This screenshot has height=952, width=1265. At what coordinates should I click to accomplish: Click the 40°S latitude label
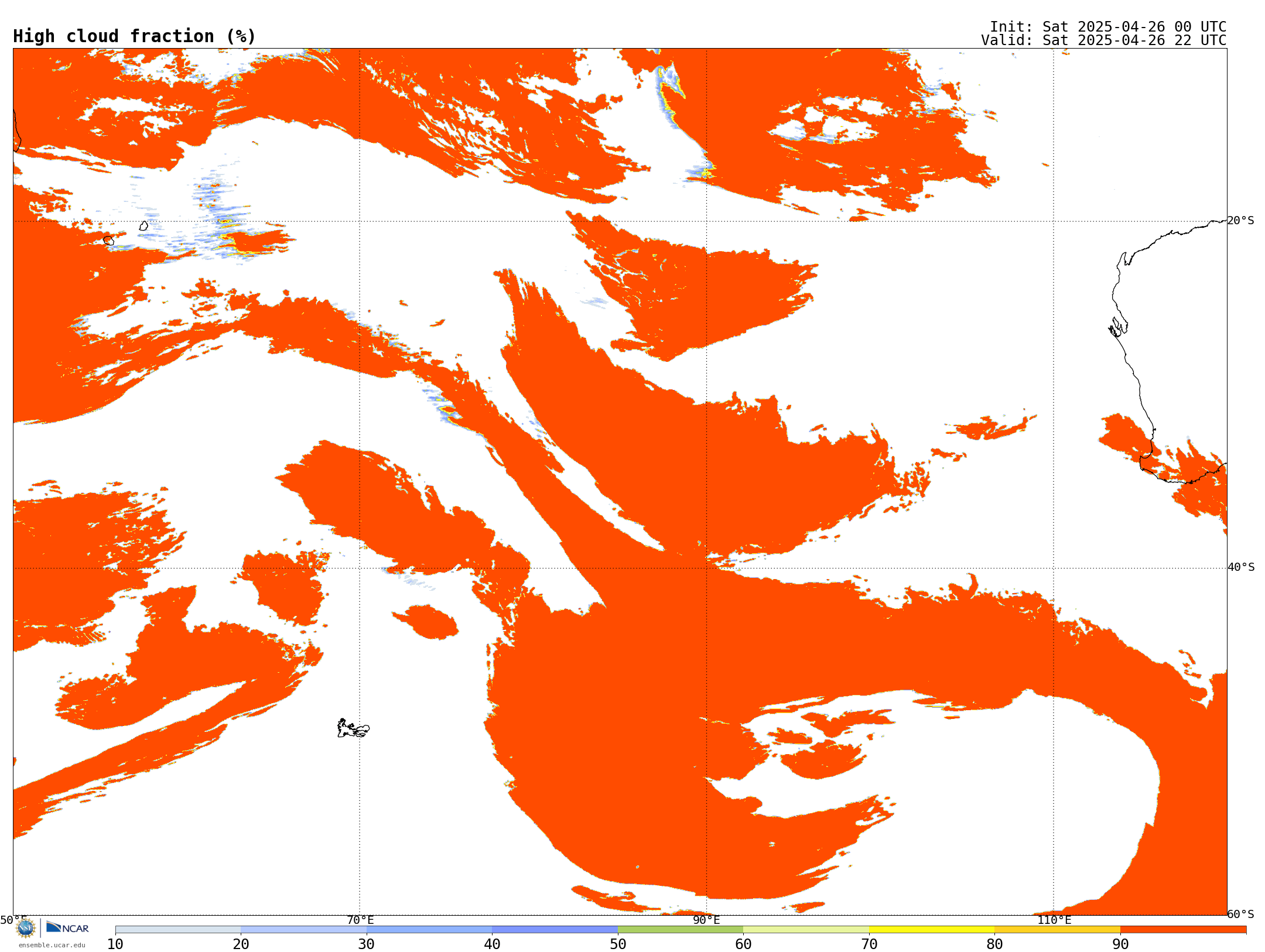[x=1241, y=567]
